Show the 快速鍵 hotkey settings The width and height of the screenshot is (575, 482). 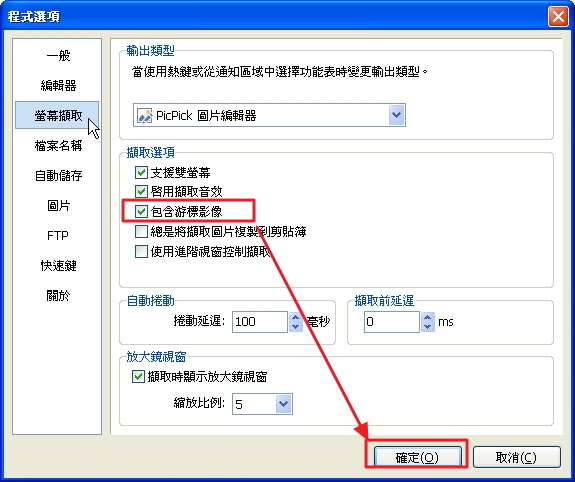pyautogui.click(x=58, y=265)
